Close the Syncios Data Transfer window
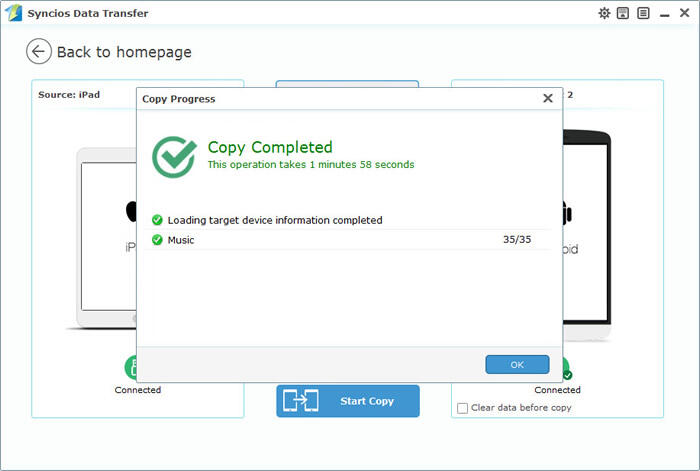The image size is (700, 471). coord(685,13)
